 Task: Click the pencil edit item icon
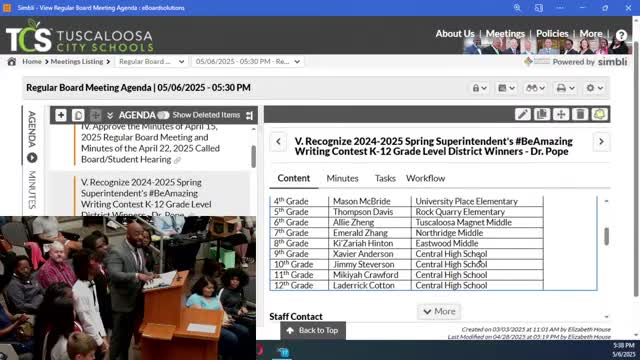click(522, 115)
